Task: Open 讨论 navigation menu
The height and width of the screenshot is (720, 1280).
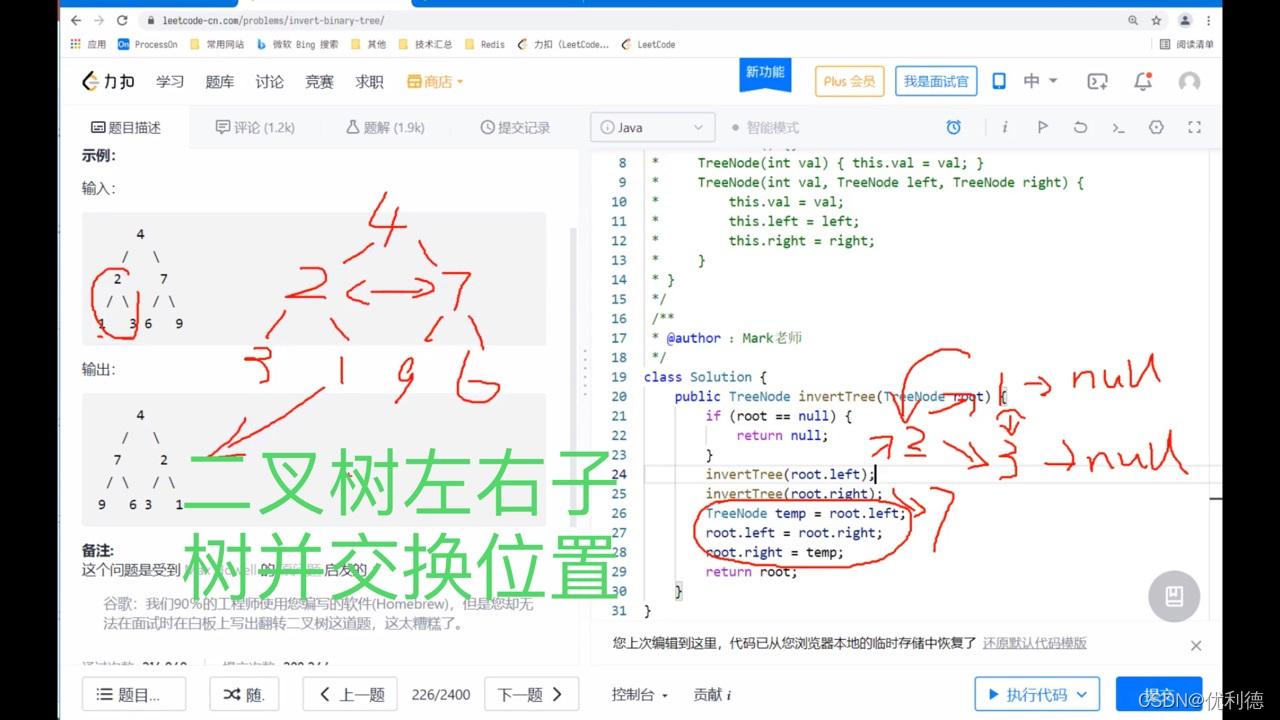Action: coord(270,82)
